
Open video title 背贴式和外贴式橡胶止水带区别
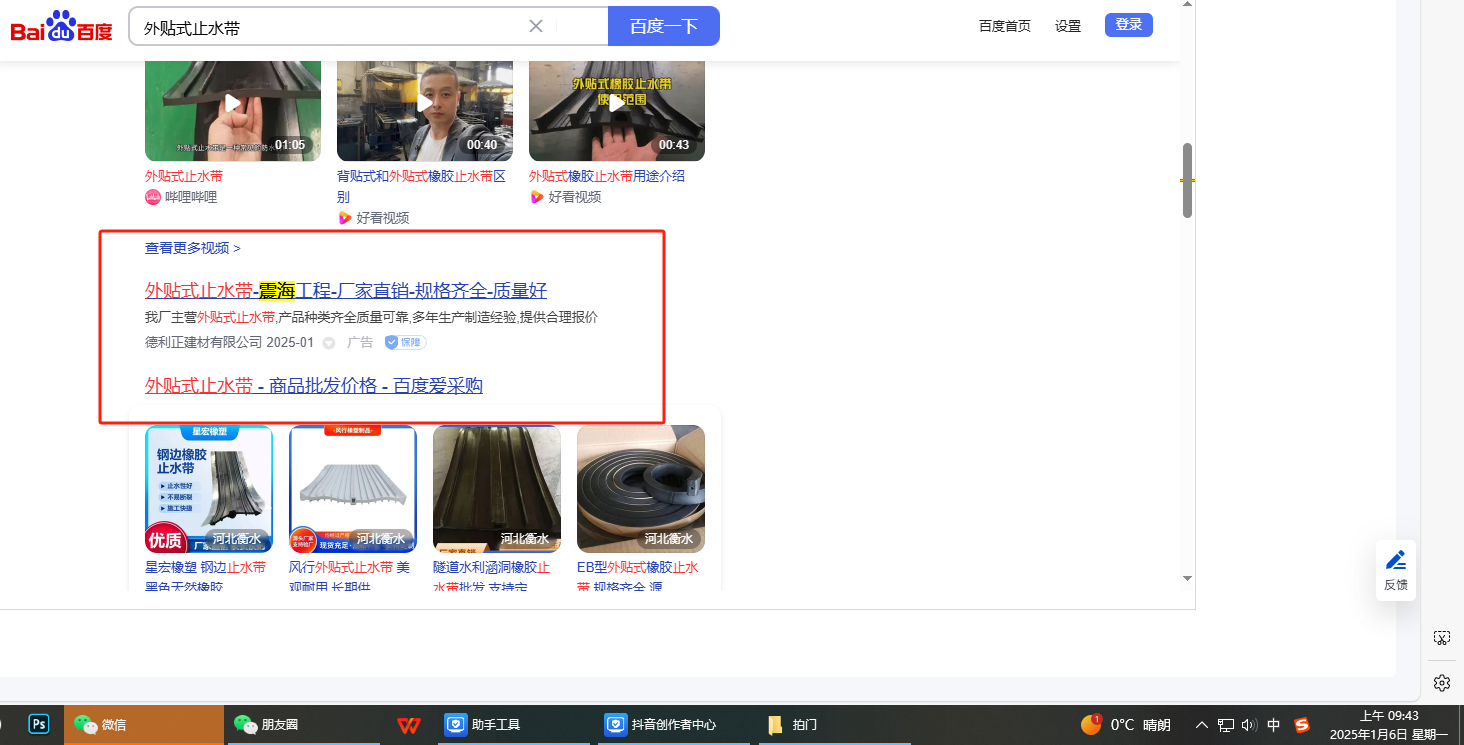[421, 186]
